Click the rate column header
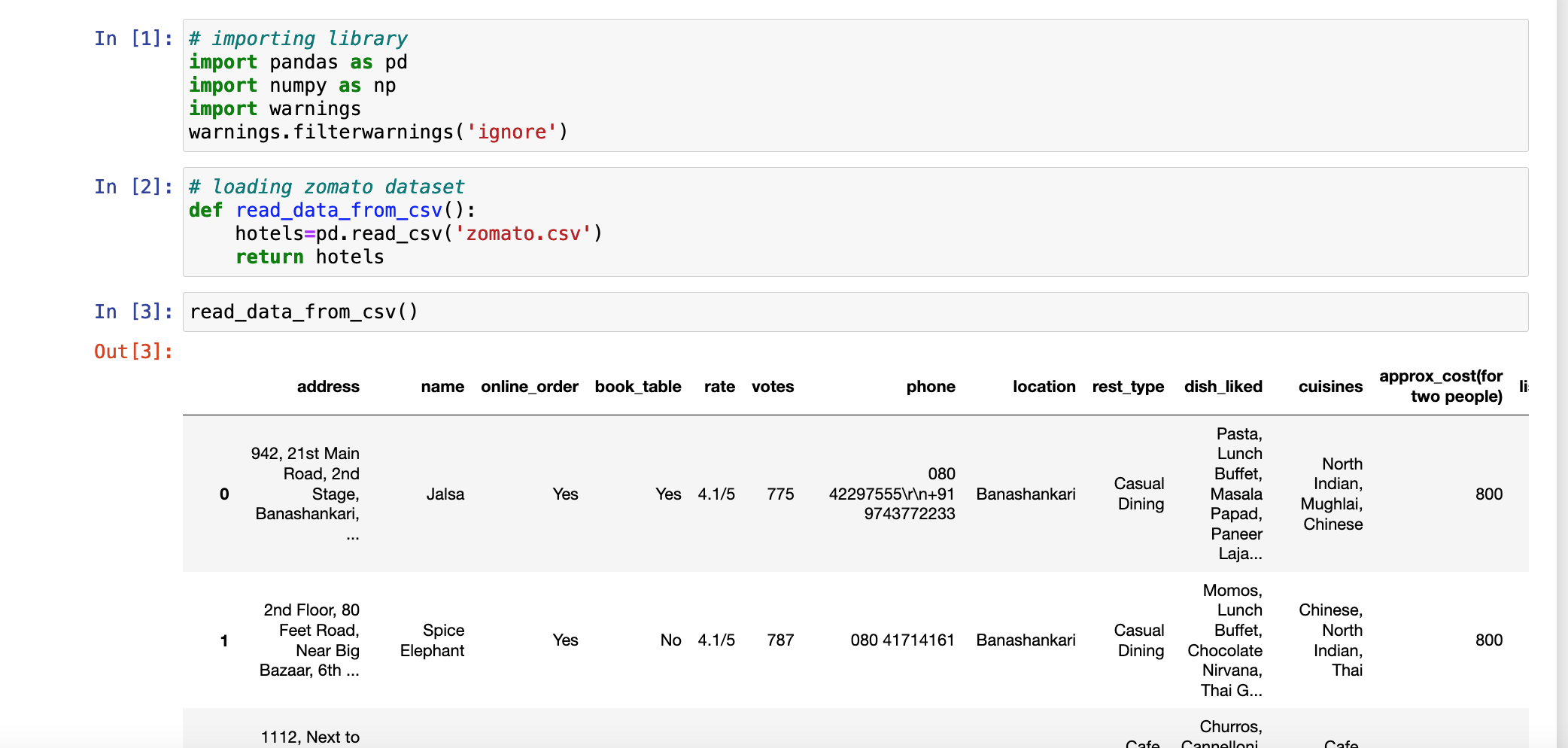 719,386
